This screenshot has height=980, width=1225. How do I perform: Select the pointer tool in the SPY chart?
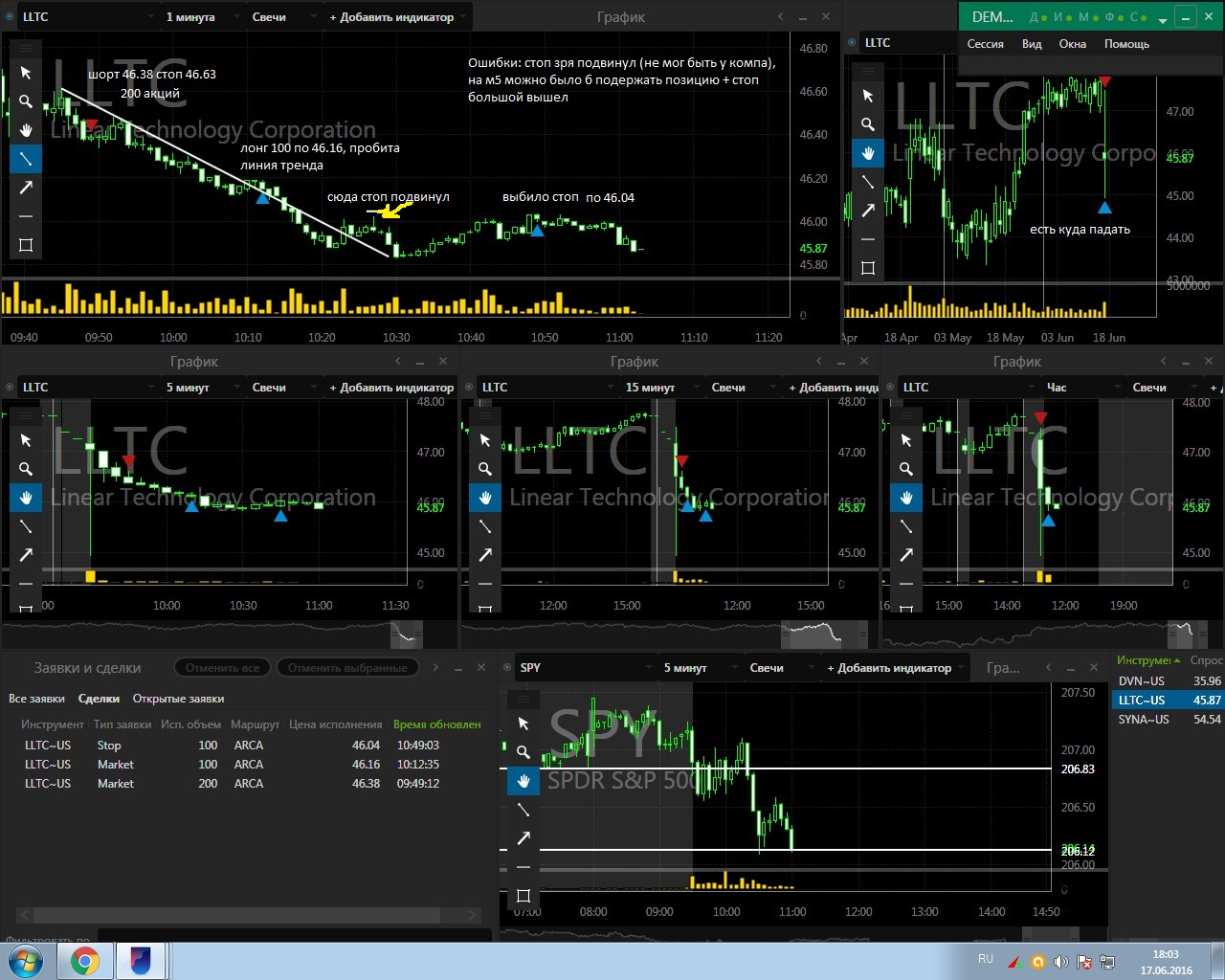click(x=523, y=724)
